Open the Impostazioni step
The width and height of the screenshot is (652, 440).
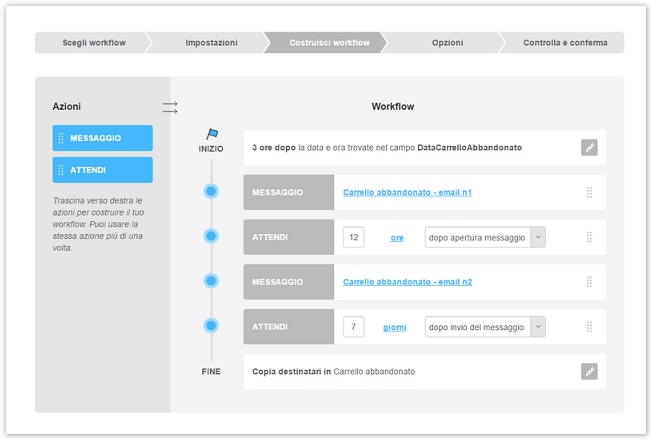[x=211, y=43]
